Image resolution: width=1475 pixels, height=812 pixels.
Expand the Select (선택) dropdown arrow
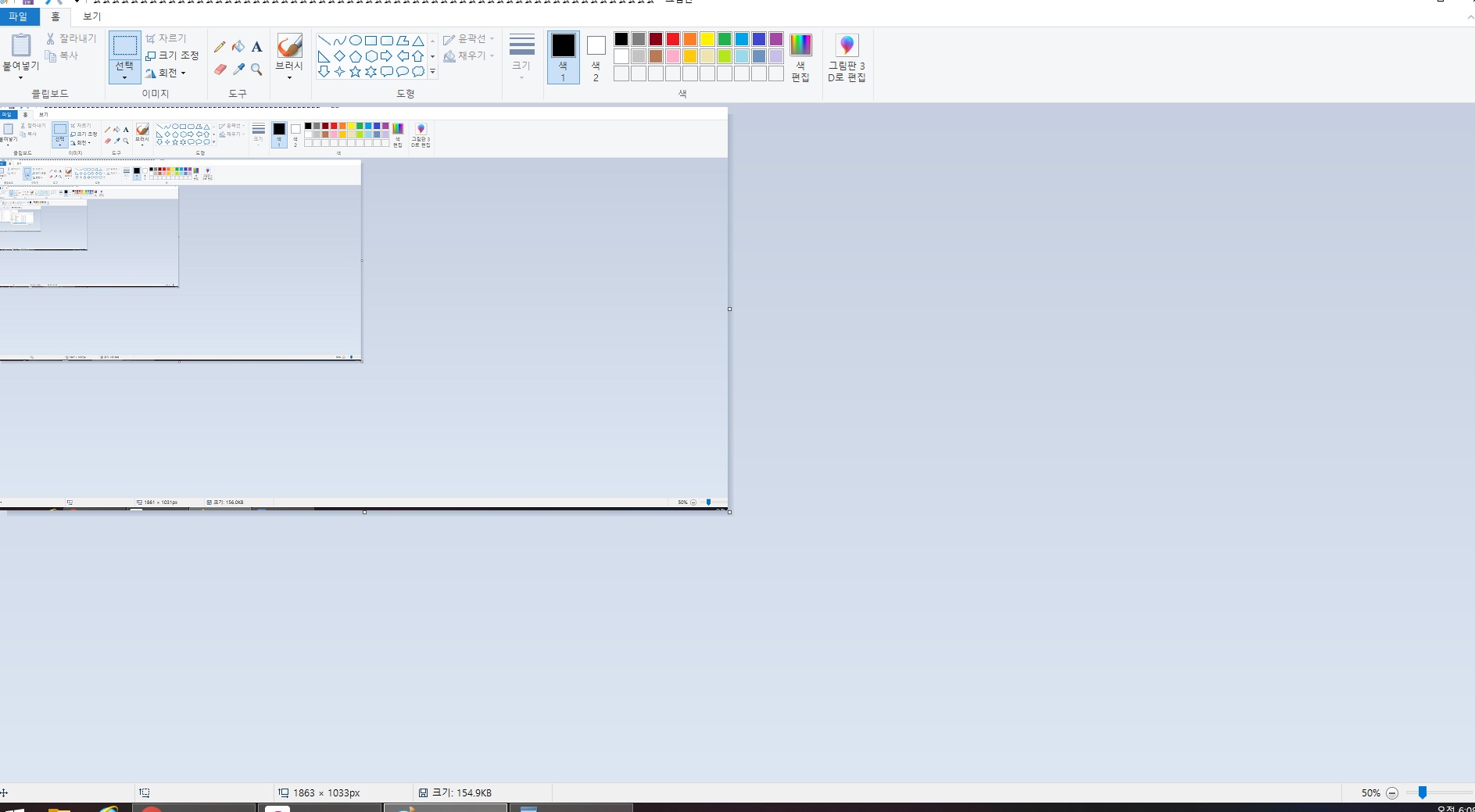pos(124,77)
